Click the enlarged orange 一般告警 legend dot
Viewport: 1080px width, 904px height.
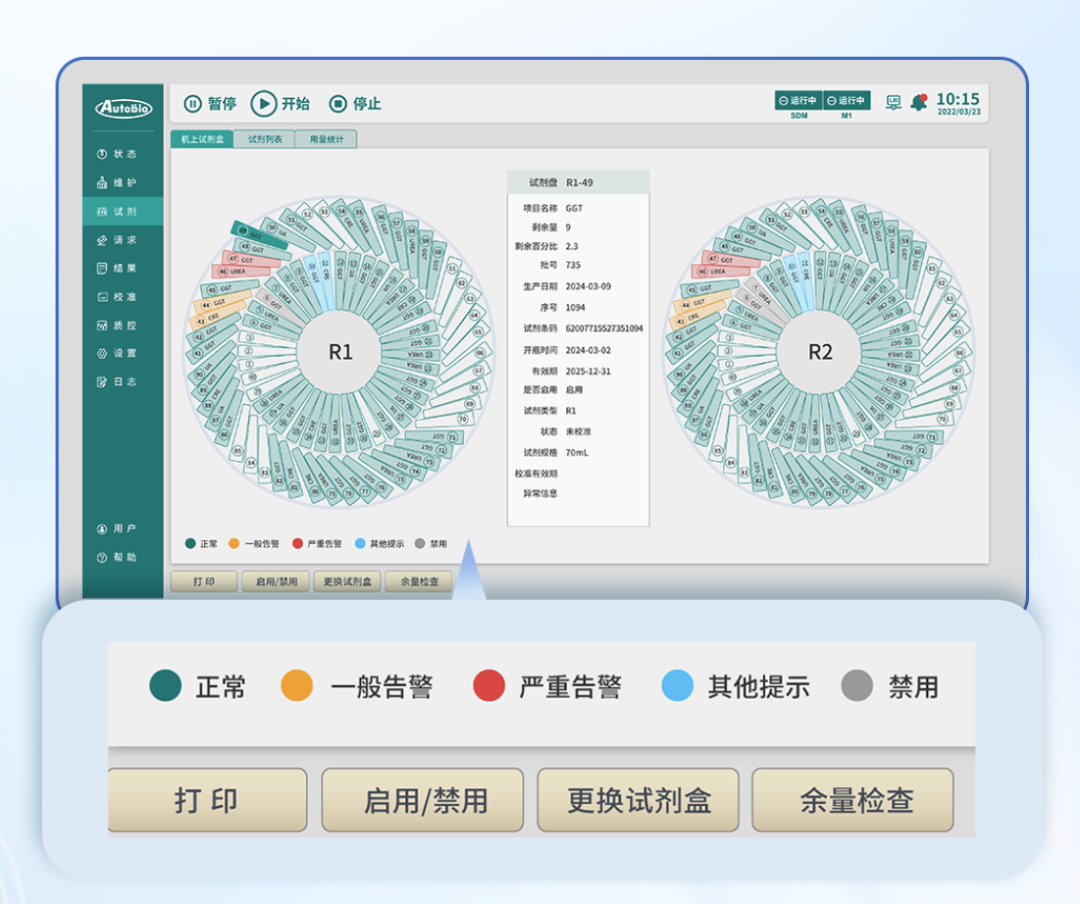coord(297,686)
